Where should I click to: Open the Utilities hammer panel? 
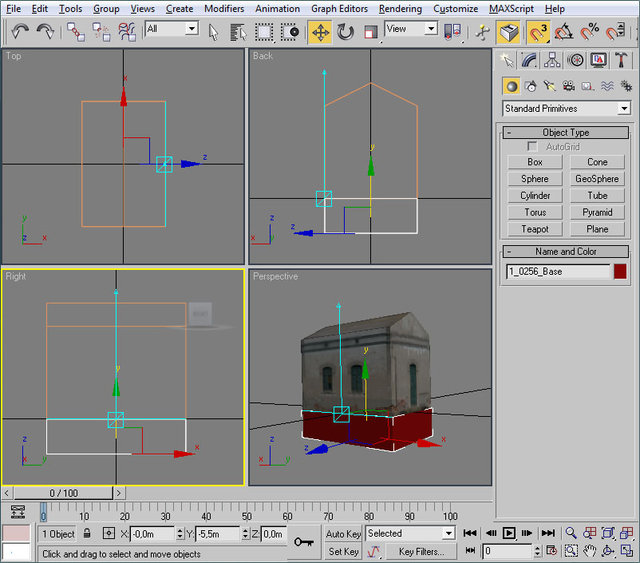coord(622,60)
